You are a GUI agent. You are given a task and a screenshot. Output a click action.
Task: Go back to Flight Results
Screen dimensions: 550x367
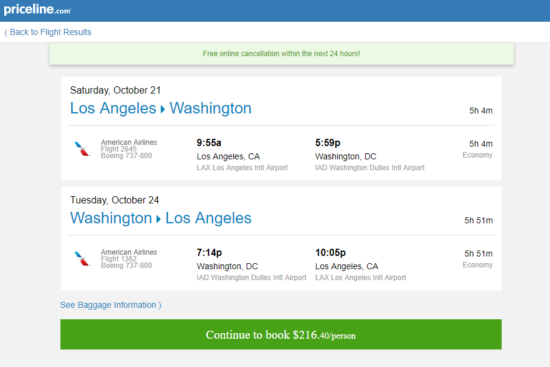point(48,32)
